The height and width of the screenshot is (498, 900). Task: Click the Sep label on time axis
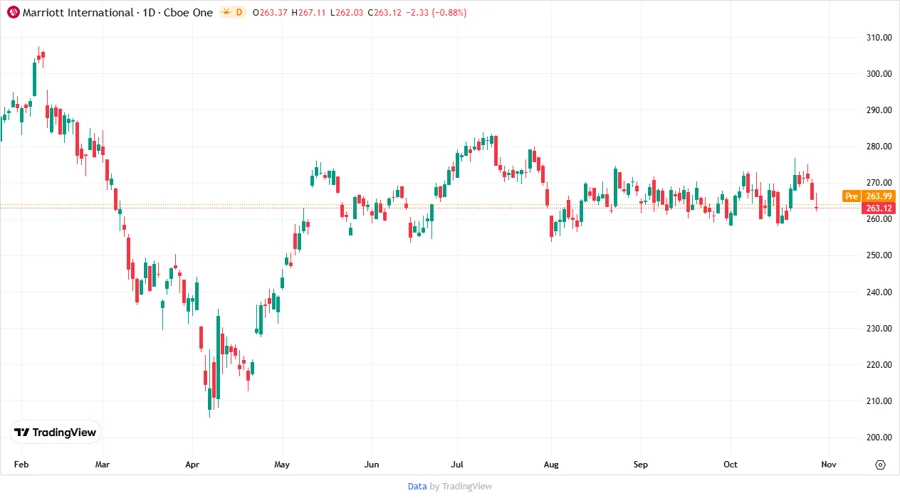pyautogui.click(x=641, y=464)
